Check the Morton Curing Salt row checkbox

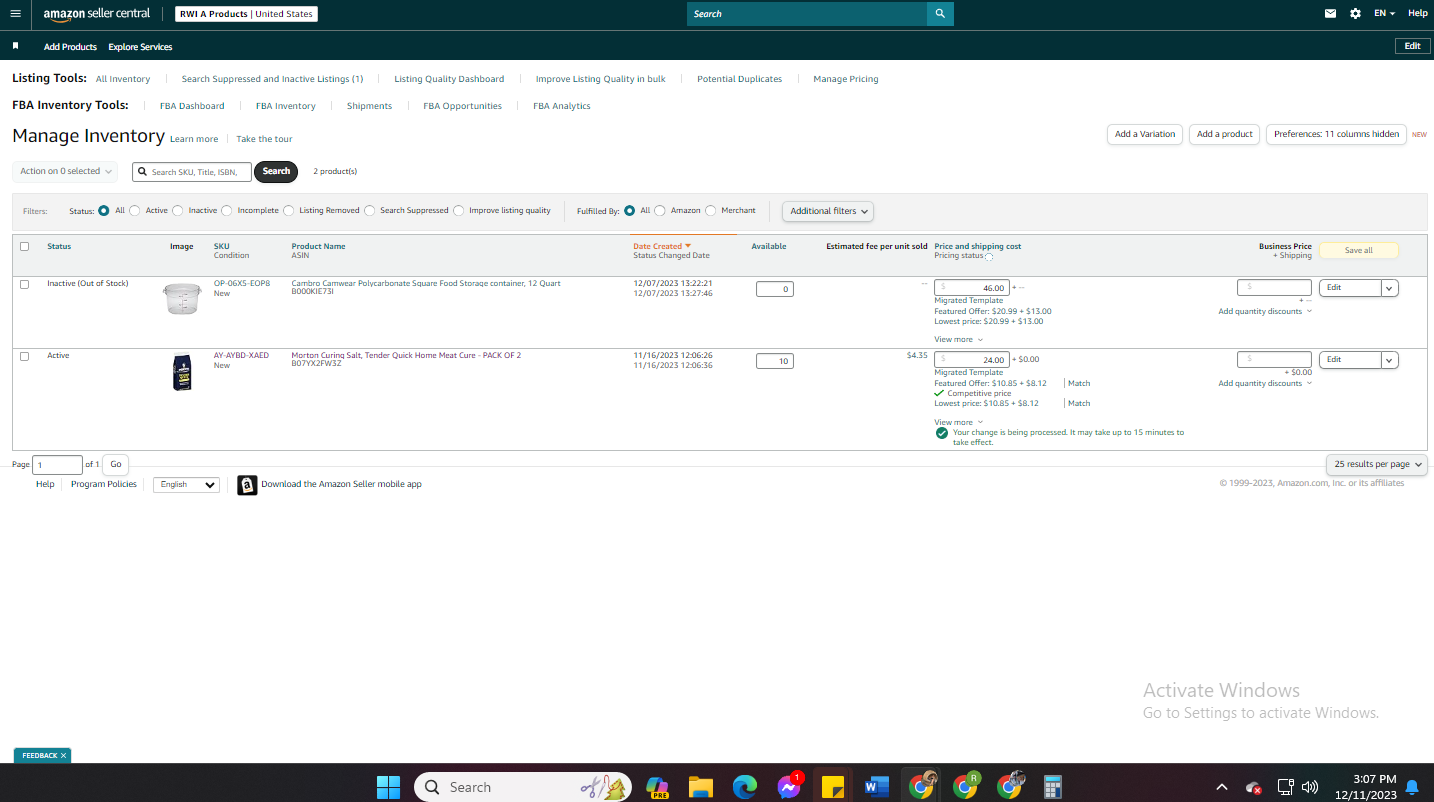(25, 356)
